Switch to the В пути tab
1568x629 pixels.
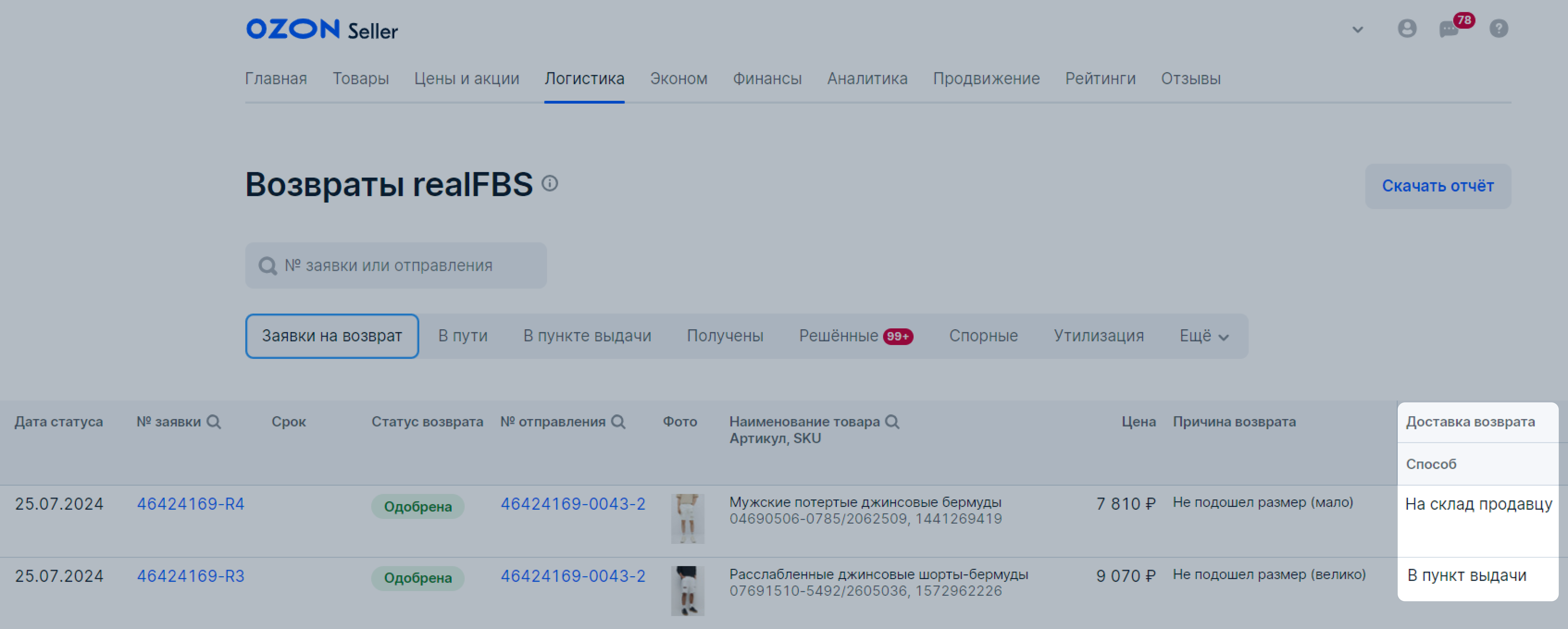click(x=463, y=335)
